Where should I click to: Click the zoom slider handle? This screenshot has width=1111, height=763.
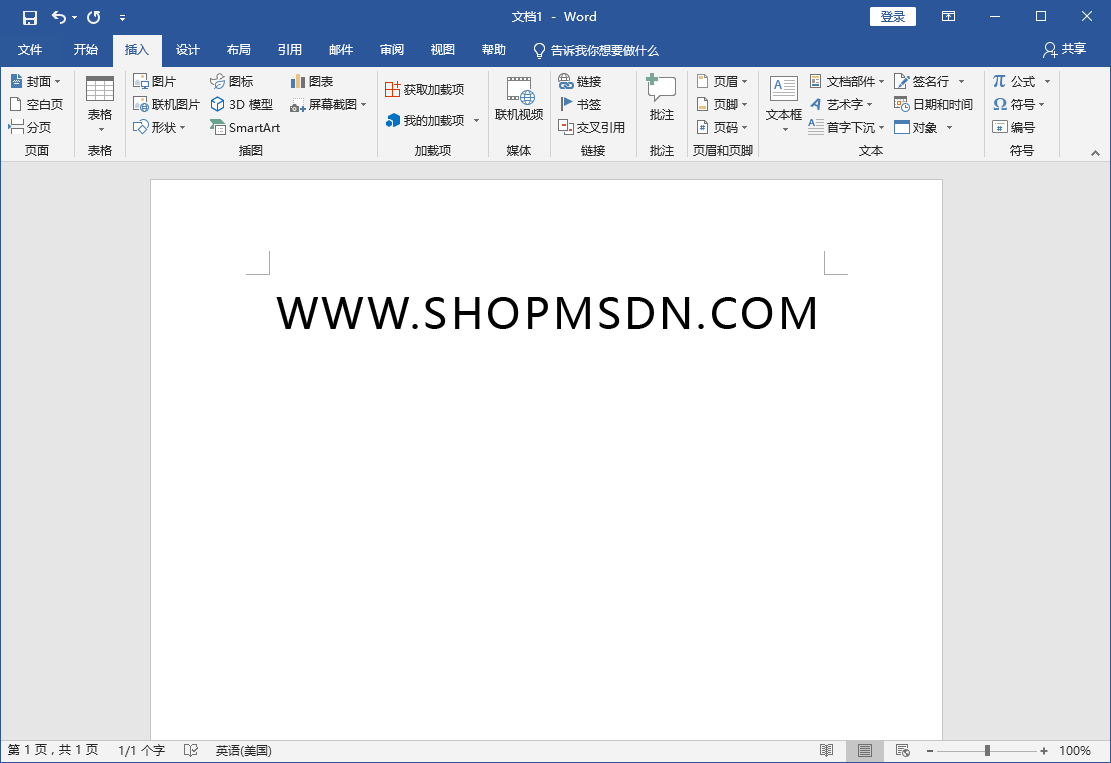coord(987,750)
